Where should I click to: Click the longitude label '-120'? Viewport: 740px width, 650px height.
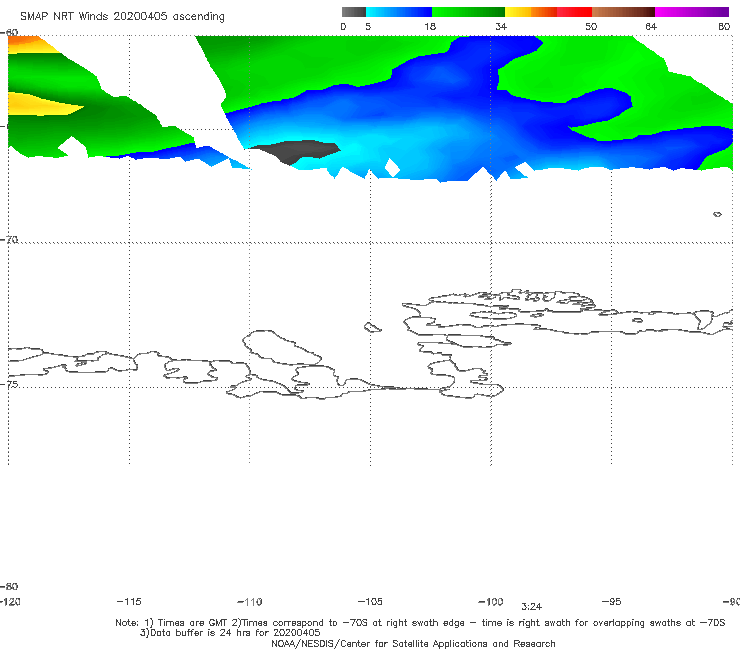pyautogui.click(x=10, y=601)
